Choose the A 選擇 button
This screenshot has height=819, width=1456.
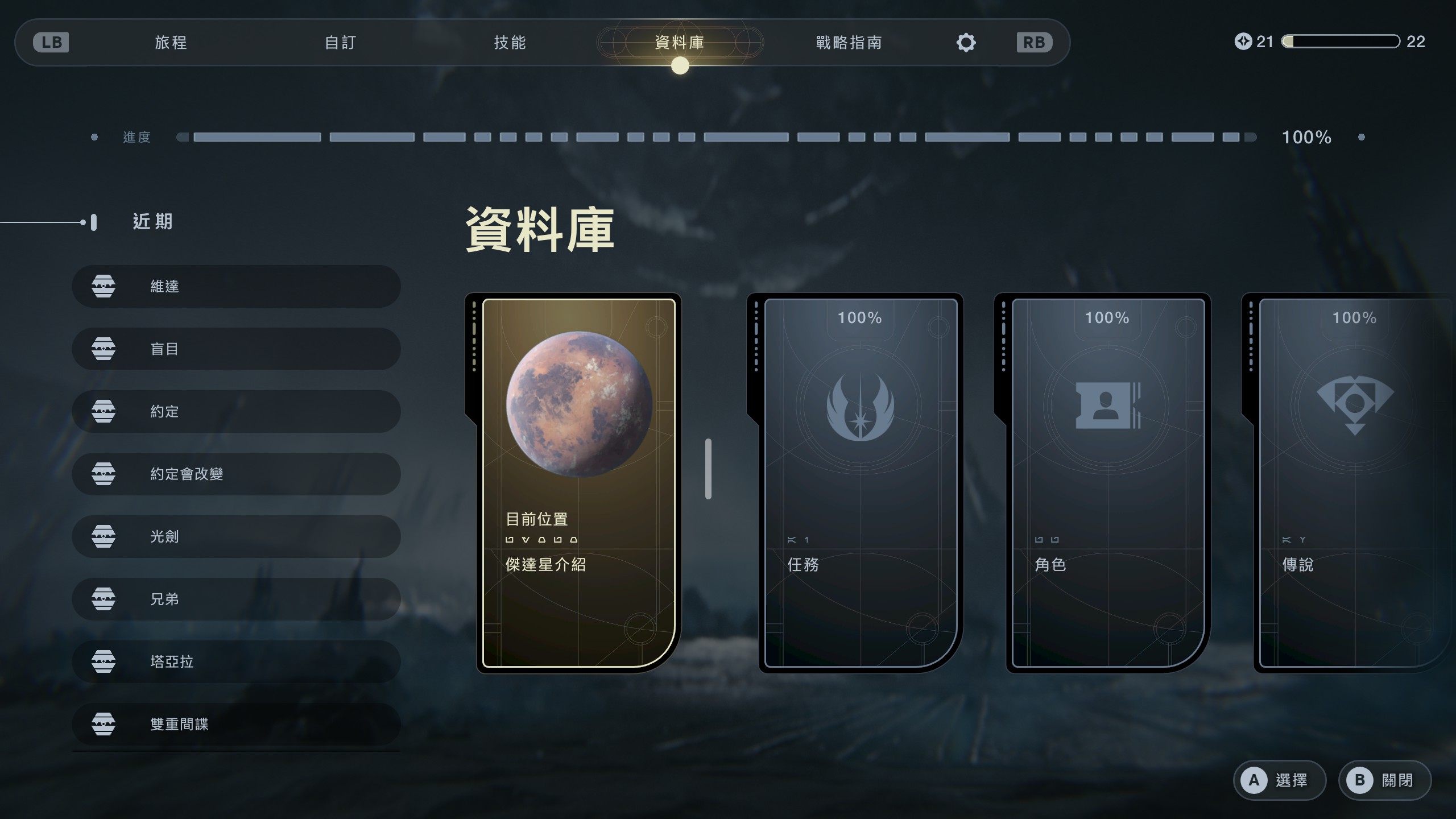(x=1280, y=780)
